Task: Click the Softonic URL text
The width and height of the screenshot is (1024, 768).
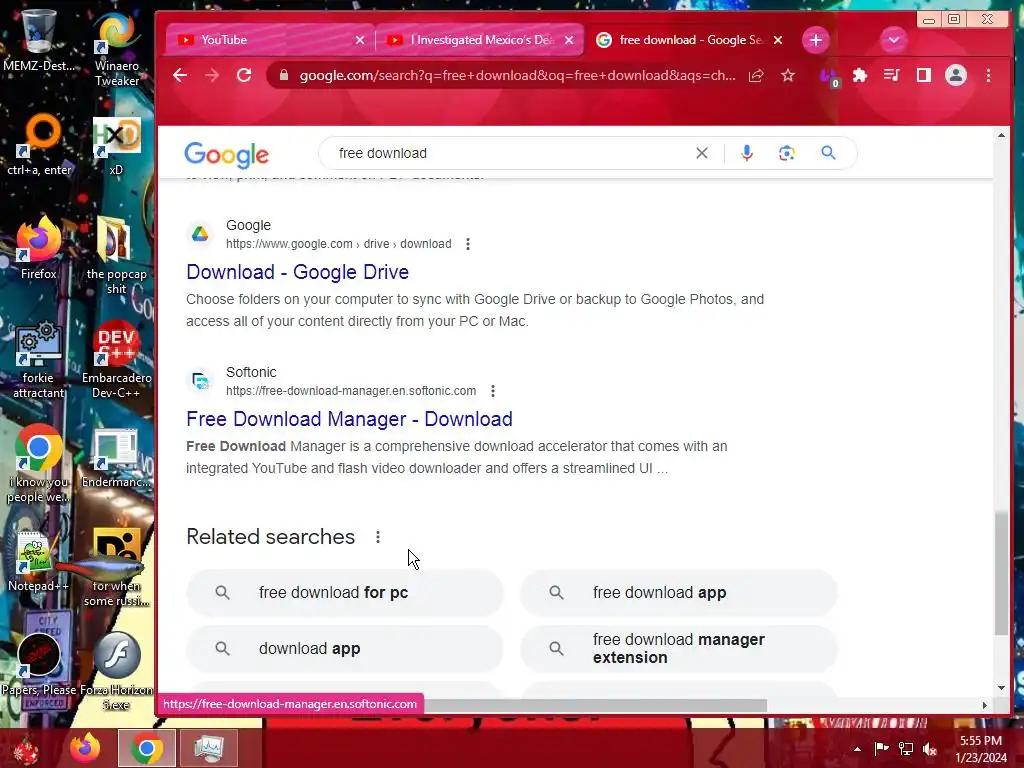Action: [x=351, y=391]
